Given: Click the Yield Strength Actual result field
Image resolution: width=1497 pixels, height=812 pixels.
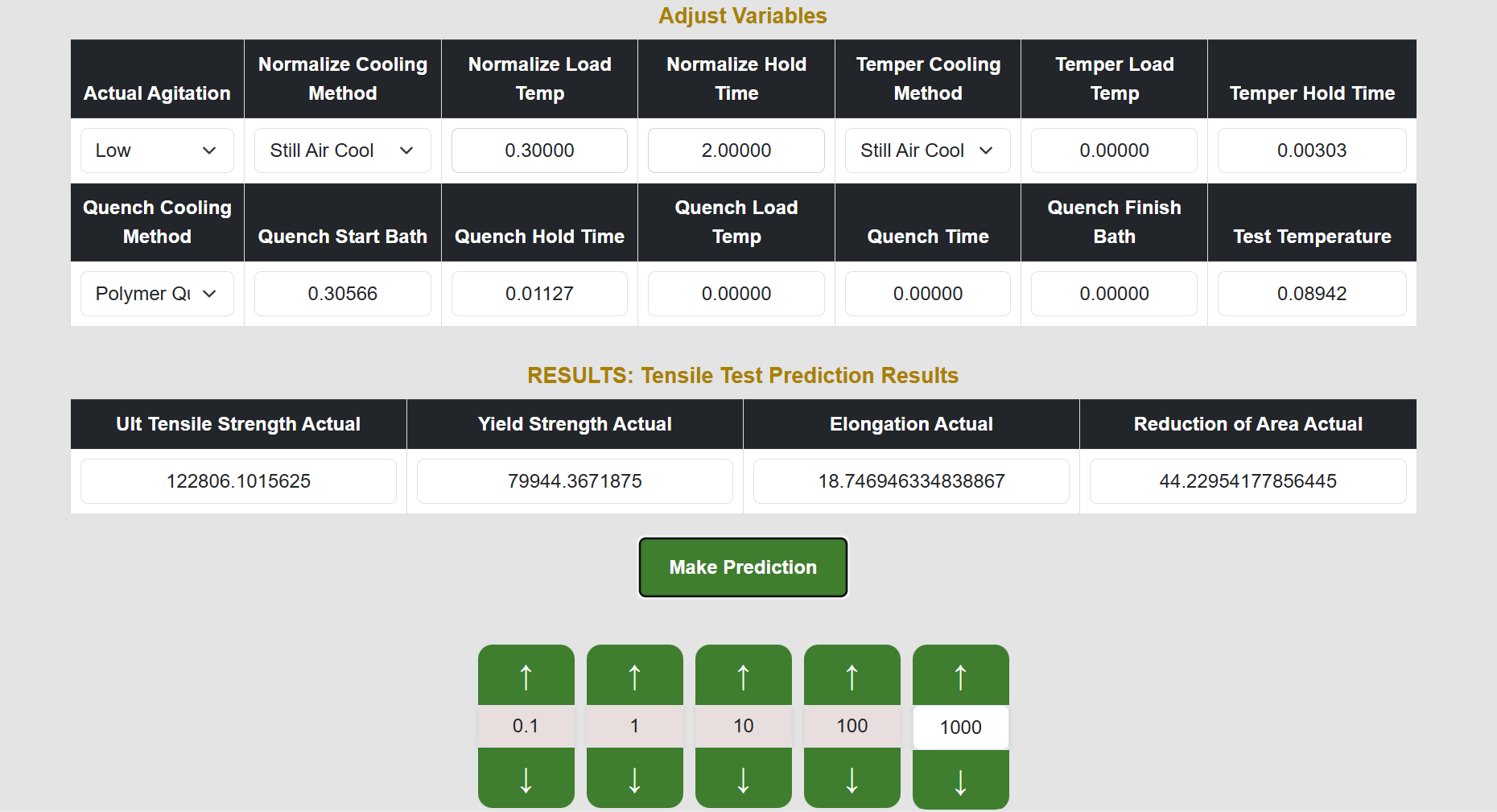Looking at the screenshot, I should 575,481.
